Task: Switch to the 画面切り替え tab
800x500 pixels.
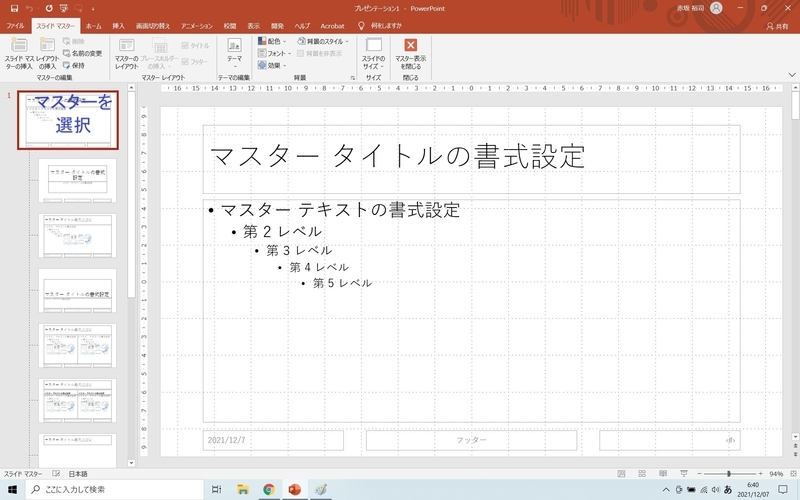Action: pyautogui.click(x=153, y=26)
